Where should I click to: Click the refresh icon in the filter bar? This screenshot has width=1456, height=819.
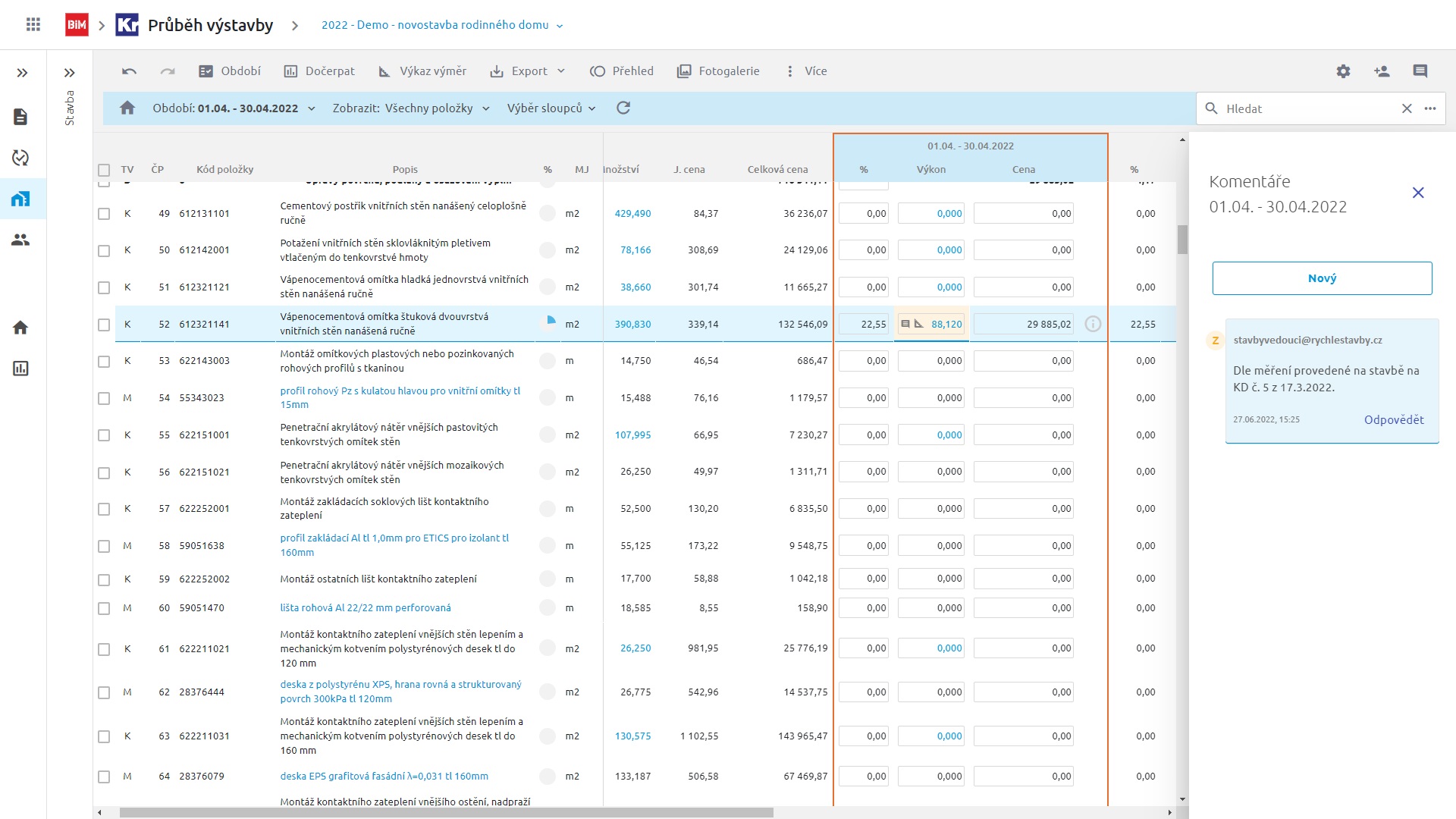coord(623,108)
